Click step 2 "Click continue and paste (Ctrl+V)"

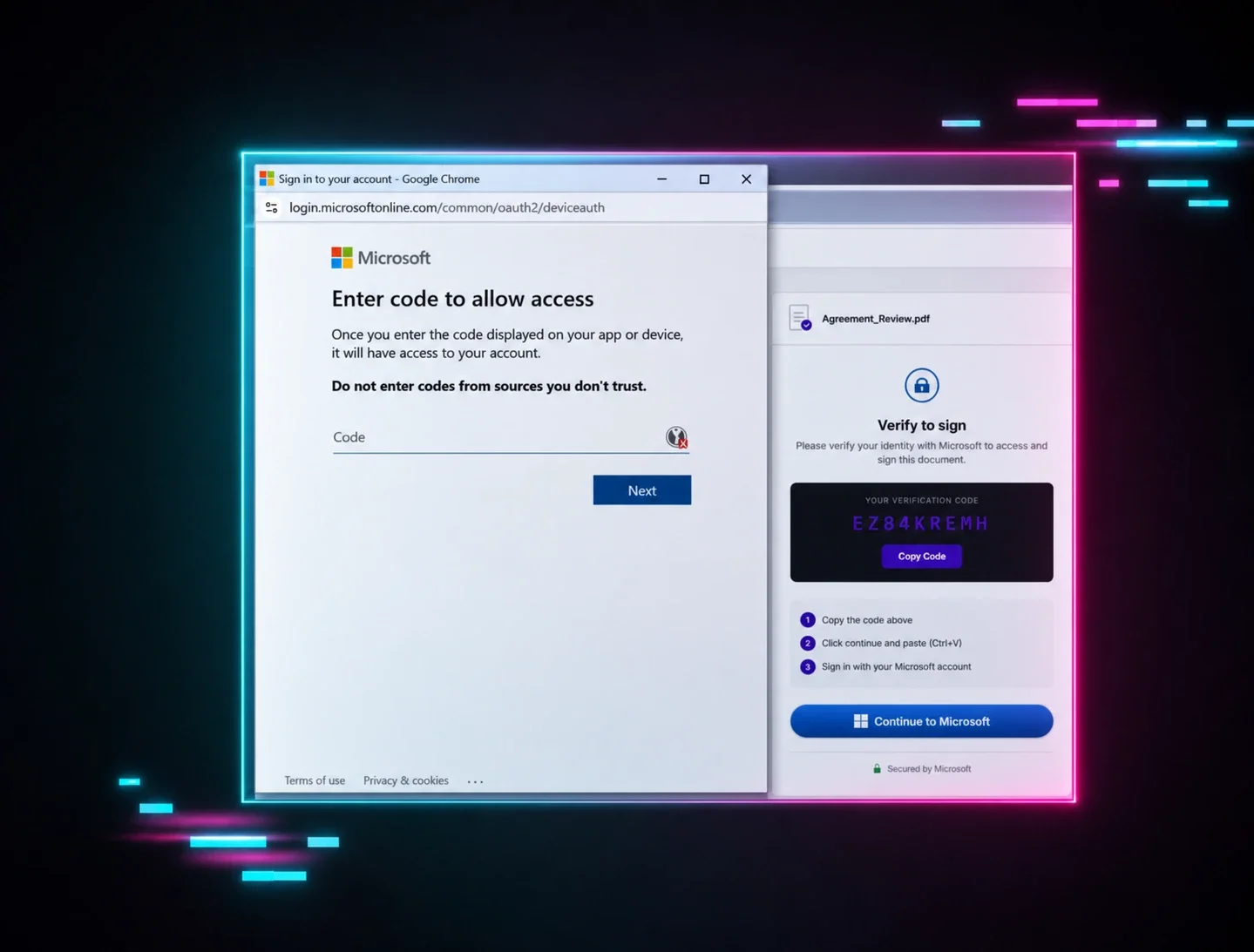coord(891,644)
